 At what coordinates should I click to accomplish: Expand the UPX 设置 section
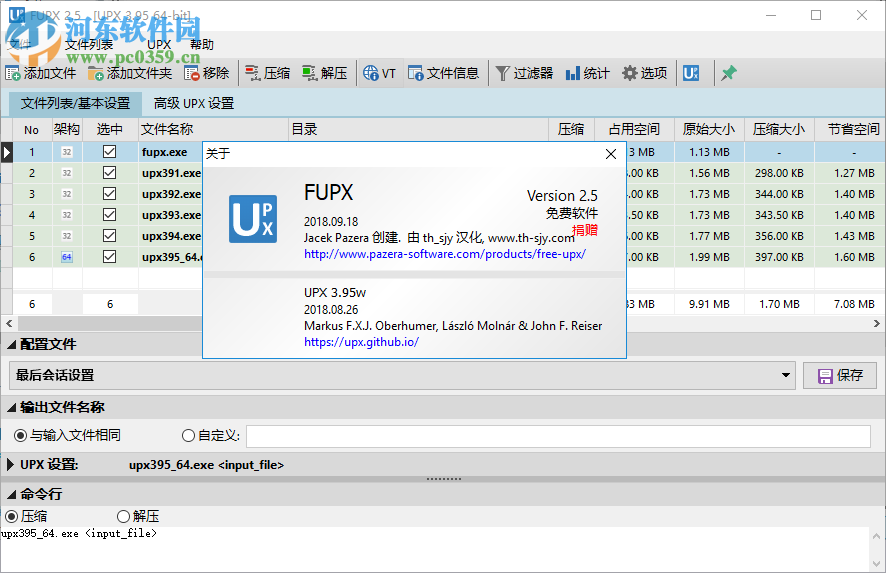pyautogui.click(x=10, y=465)
